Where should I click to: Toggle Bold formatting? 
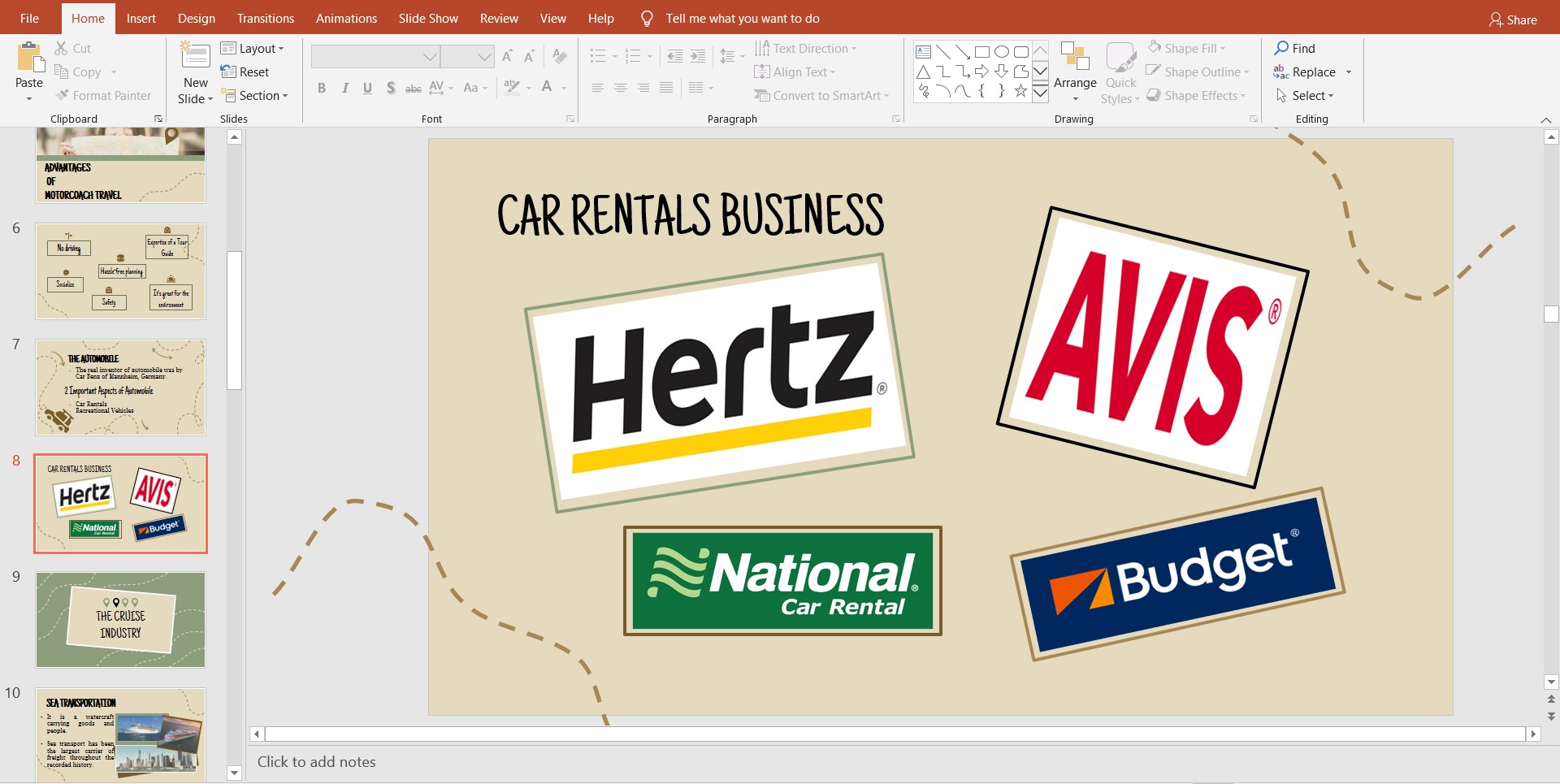click(x=322, y=88)
